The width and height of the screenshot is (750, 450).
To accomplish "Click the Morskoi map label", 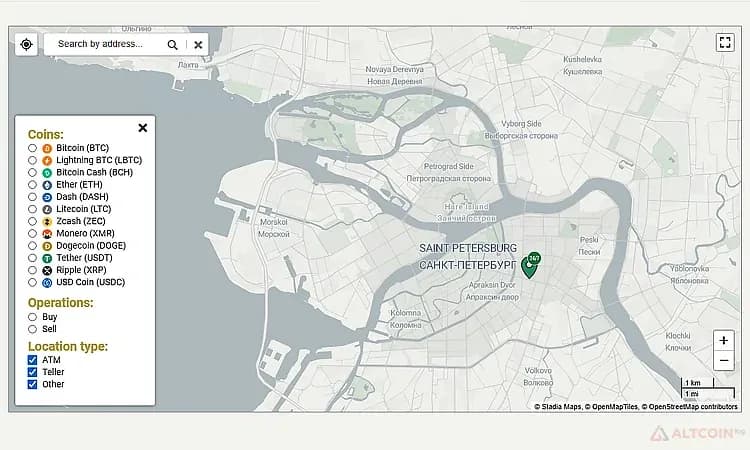I will pyautogui.click(x=274, y=222).
